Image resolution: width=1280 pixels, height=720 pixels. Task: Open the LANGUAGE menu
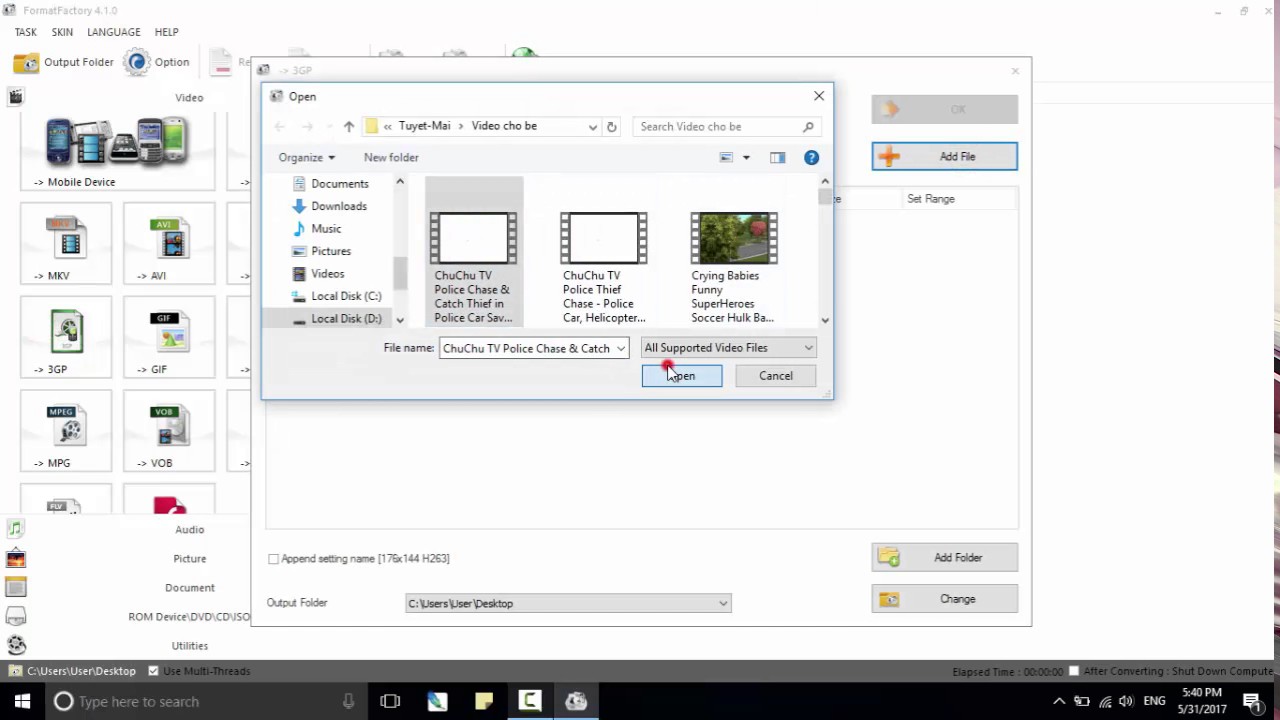pyautogui.click(x=113, y=32)
